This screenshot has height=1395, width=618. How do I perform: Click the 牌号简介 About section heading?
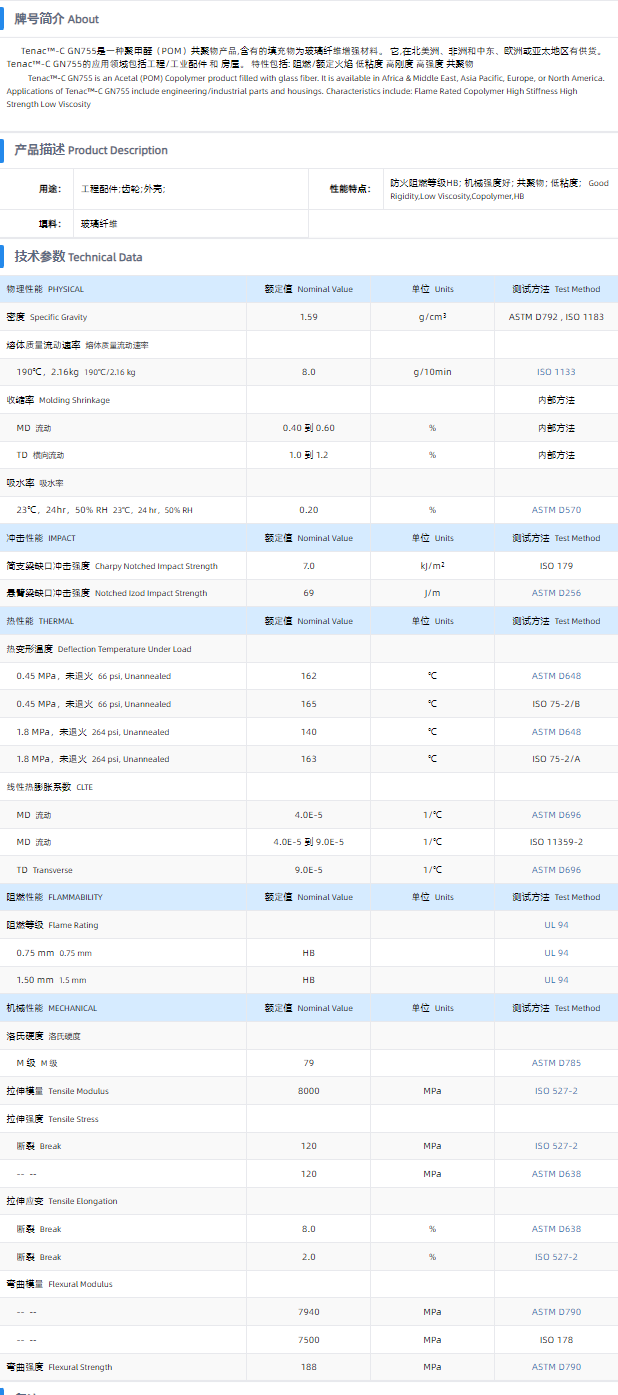coord(56,19)
